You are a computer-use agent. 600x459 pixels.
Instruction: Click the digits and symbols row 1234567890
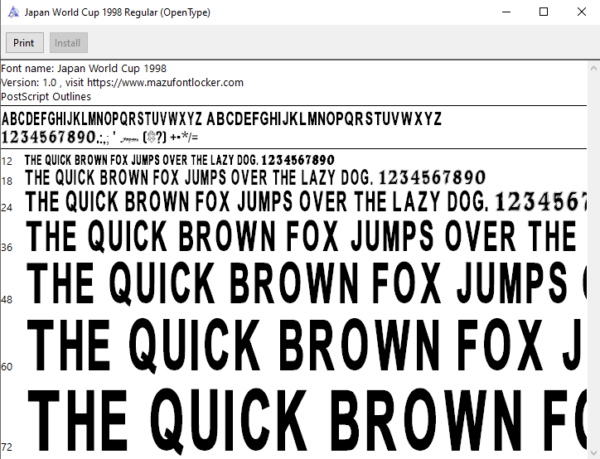point(100,137)
